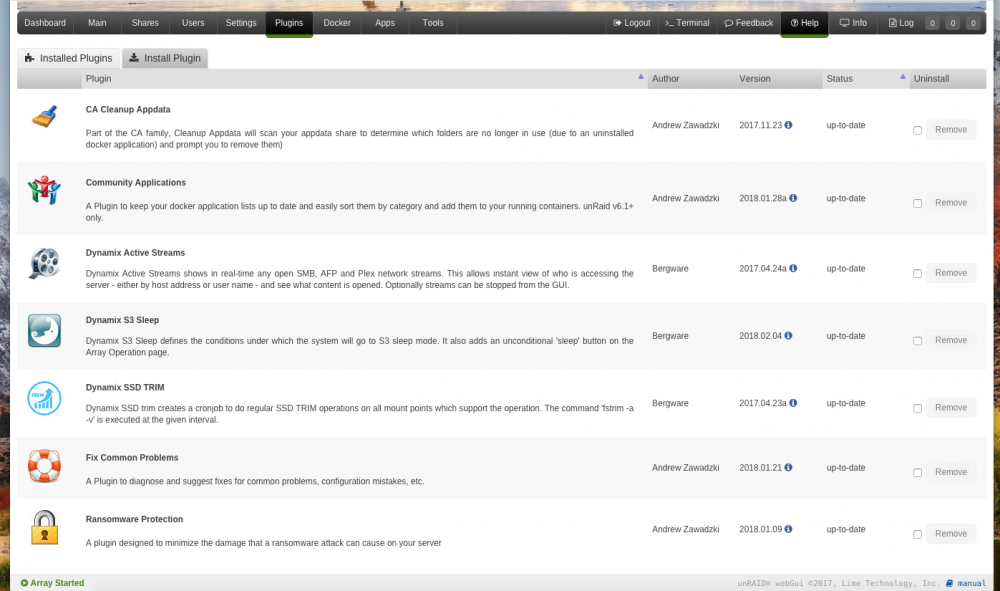This screenshot has width=1000, height=591.
Task: Open the Tools menu
Action: pos(432,23)
